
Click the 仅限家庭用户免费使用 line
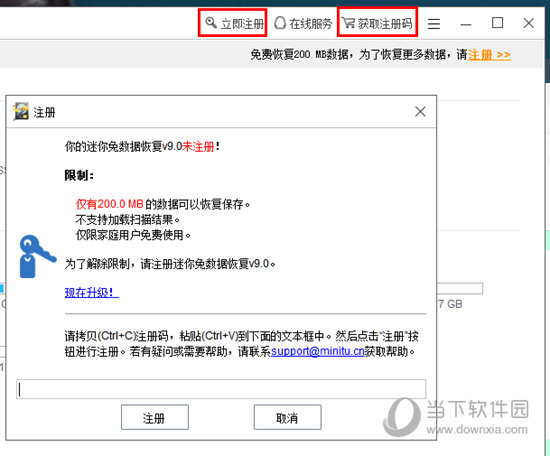coord(133,235)
